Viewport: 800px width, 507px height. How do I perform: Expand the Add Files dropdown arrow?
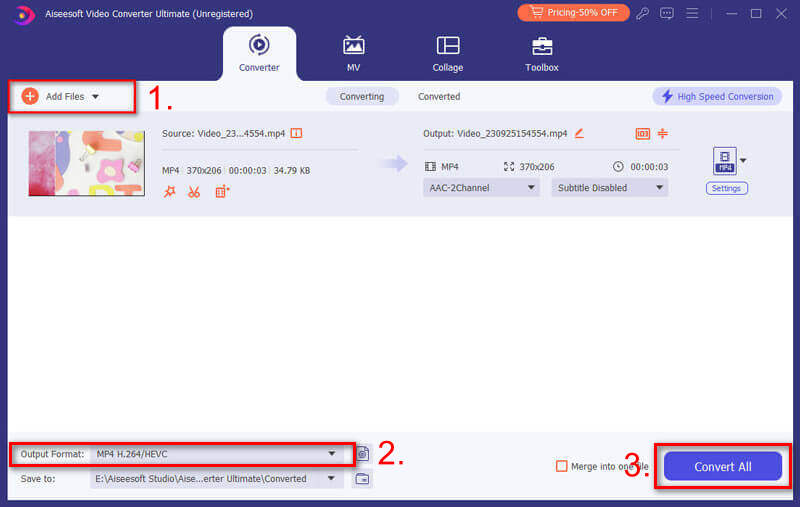(x=95, y=96)
